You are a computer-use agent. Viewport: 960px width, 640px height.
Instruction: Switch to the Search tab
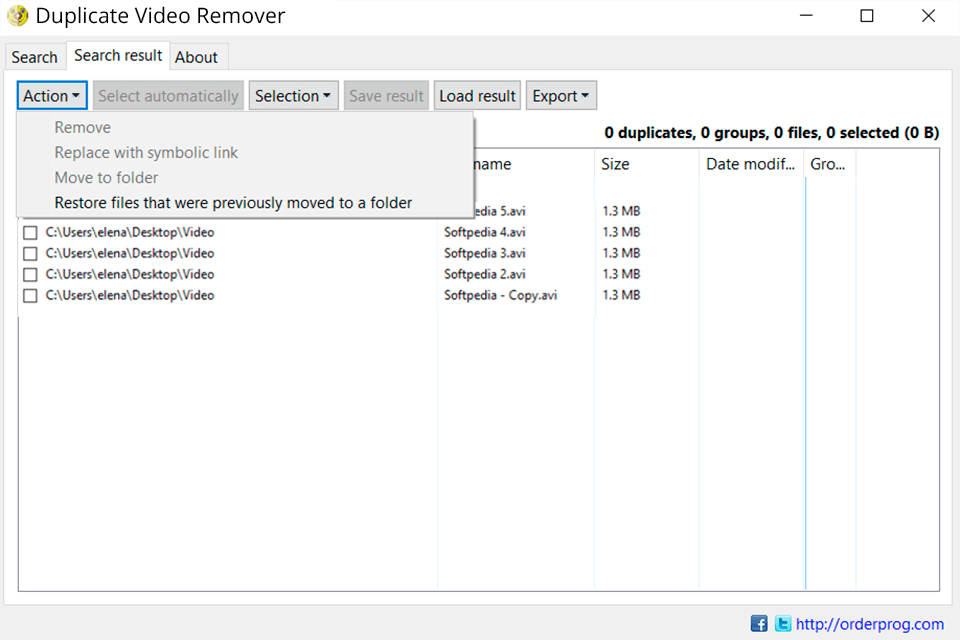[35, 56]
